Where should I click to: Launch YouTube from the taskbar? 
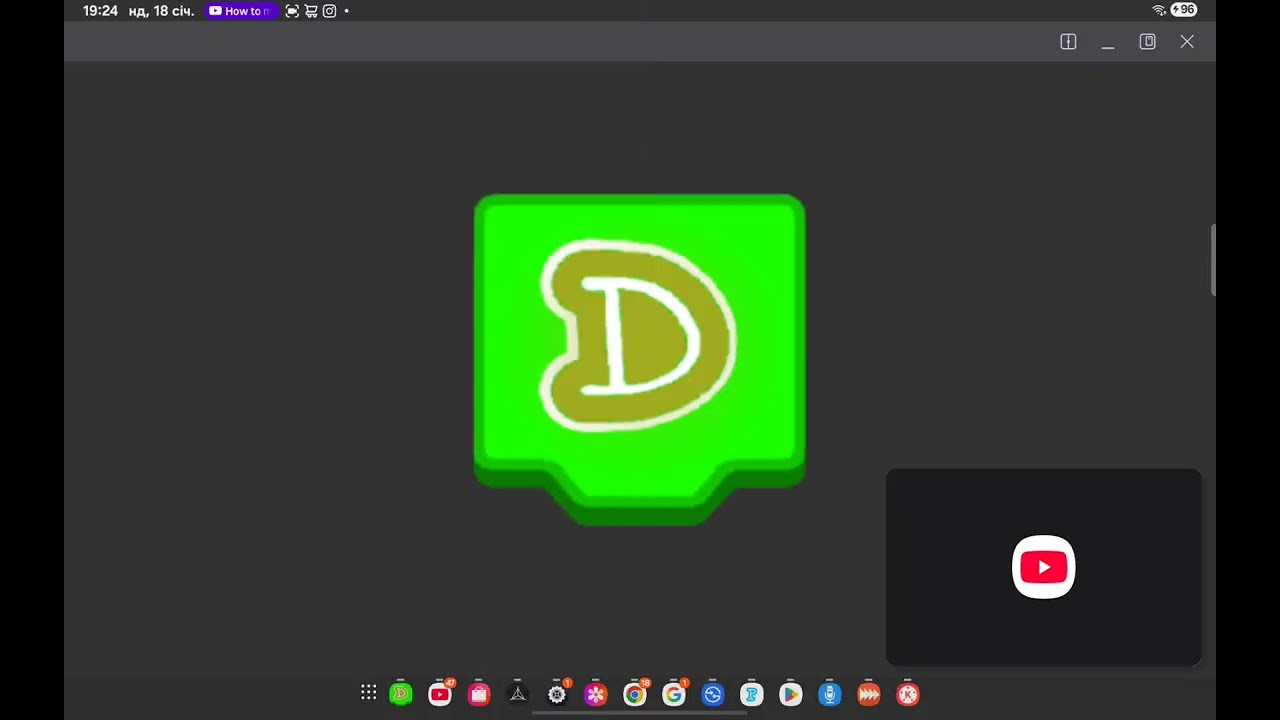click(440, 693)
